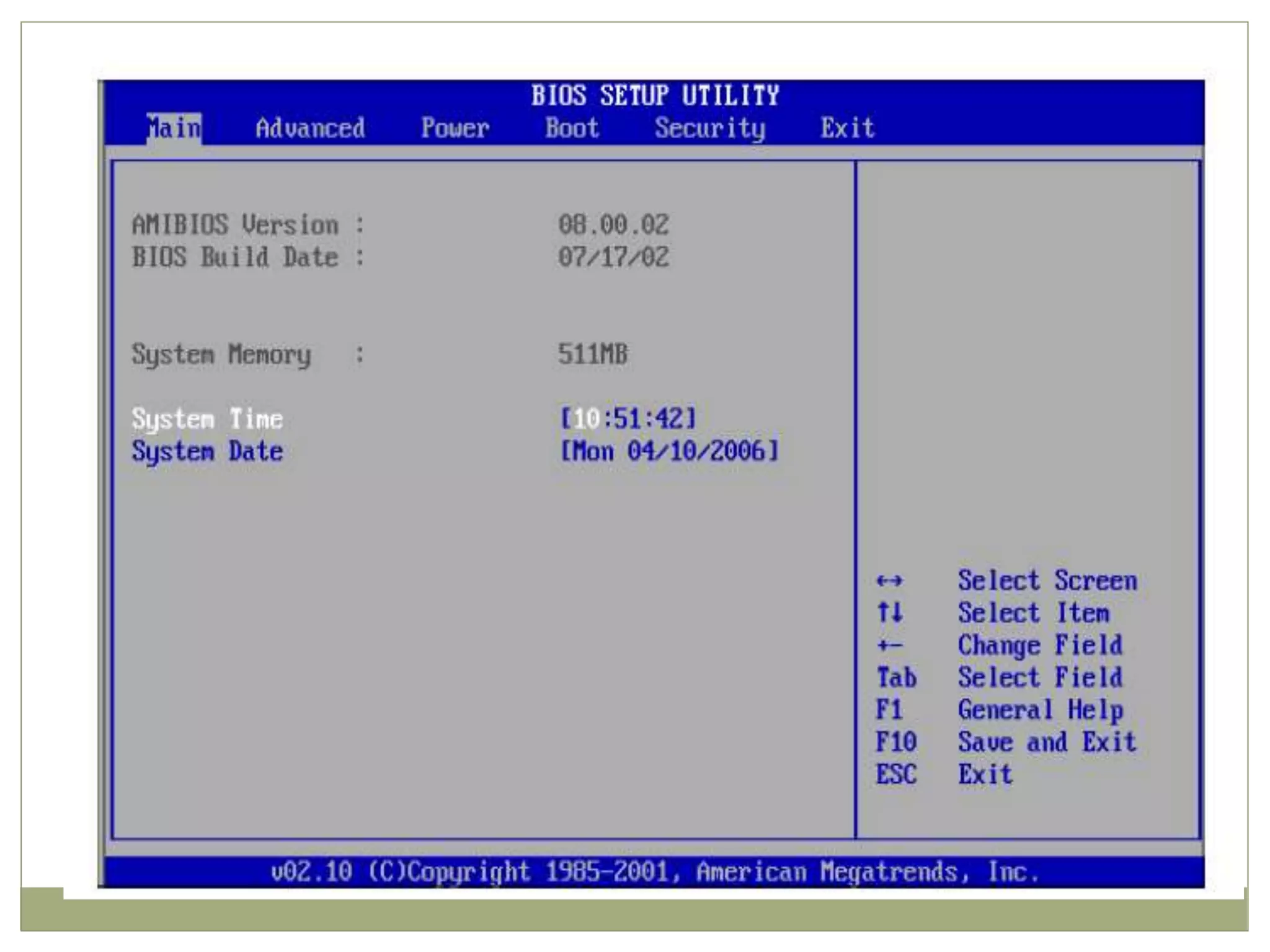1270x952 pixels.
Task: Click the System Time label
Action: (207, 419)
